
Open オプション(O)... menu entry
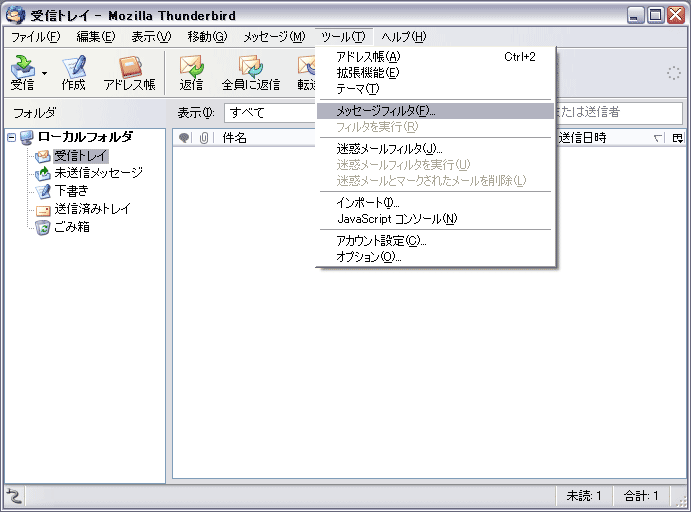pyautogui.click(x=435, y=256)
